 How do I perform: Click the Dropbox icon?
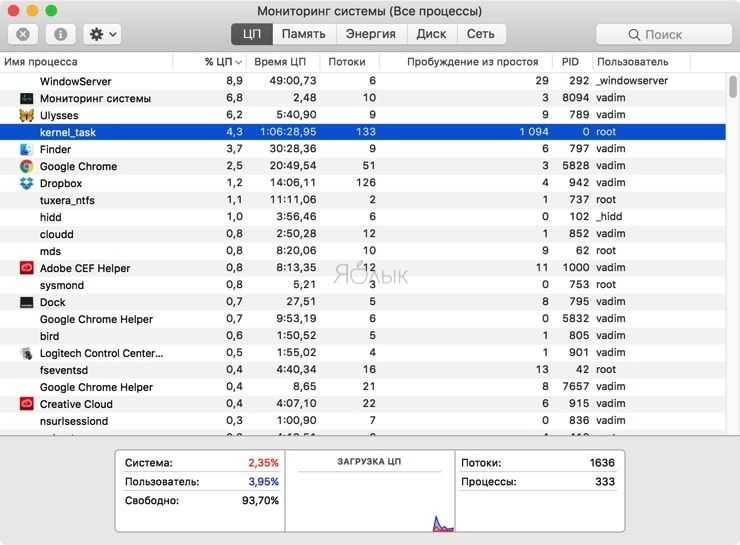(26, 183)
